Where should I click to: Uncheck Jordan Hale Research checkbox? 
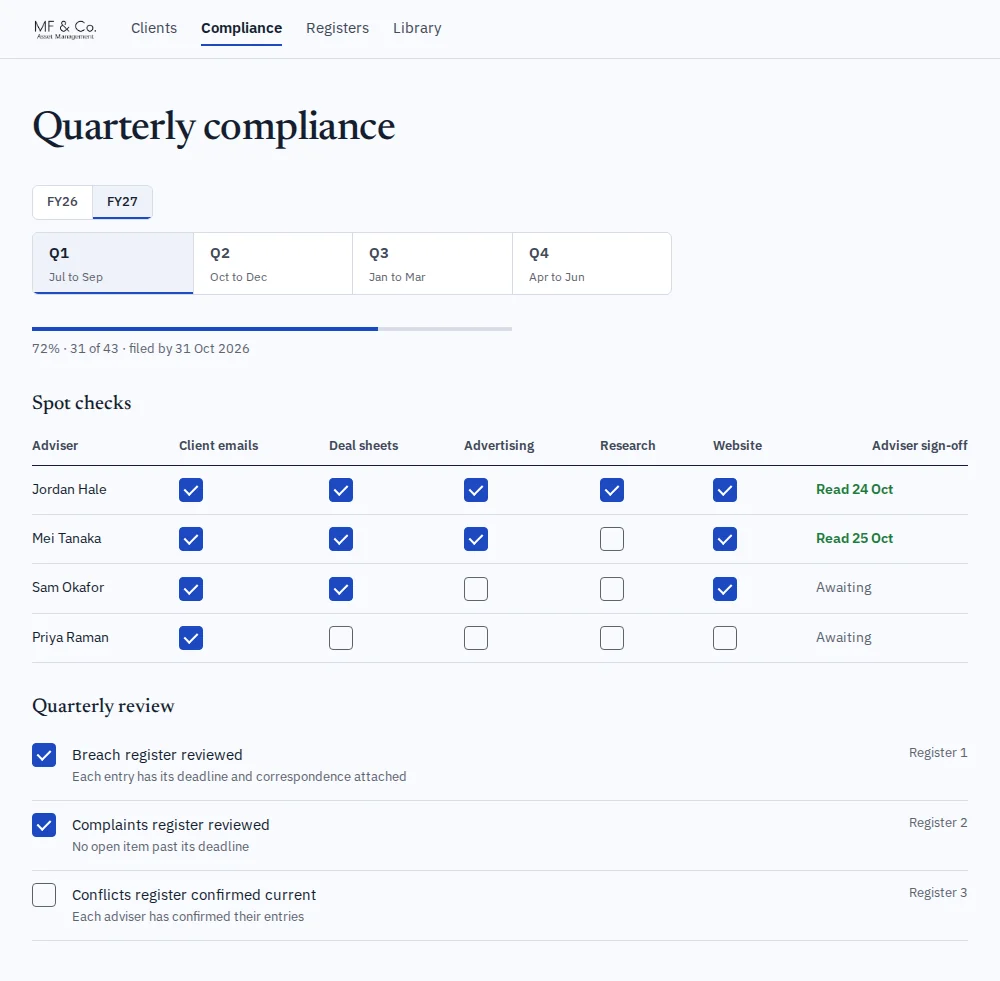(x=612, y=490)
